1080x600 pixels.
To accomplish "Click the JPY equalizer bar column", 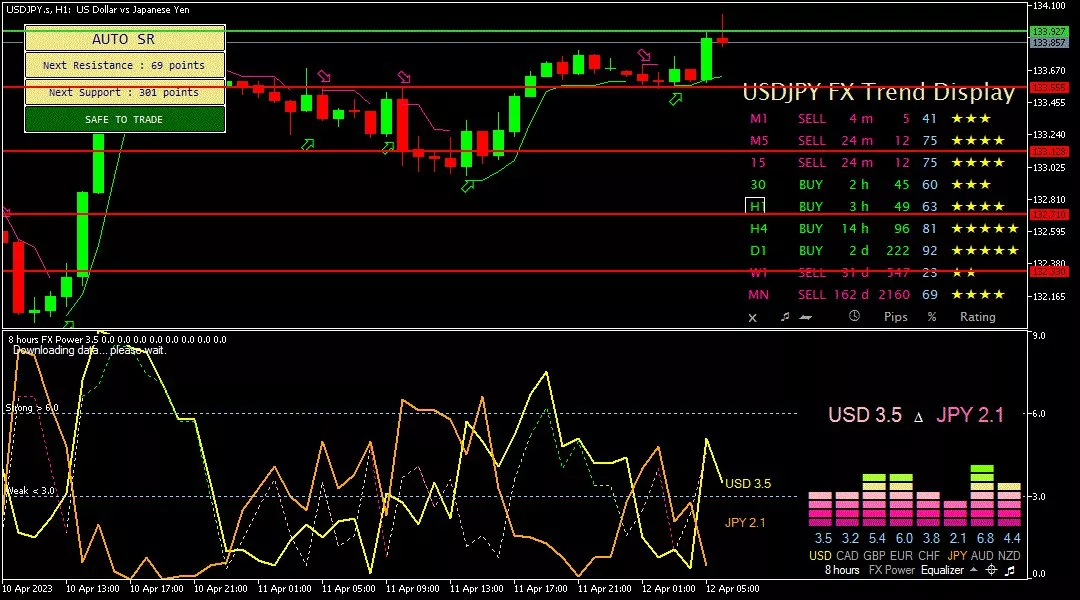I will coord(955,514).
